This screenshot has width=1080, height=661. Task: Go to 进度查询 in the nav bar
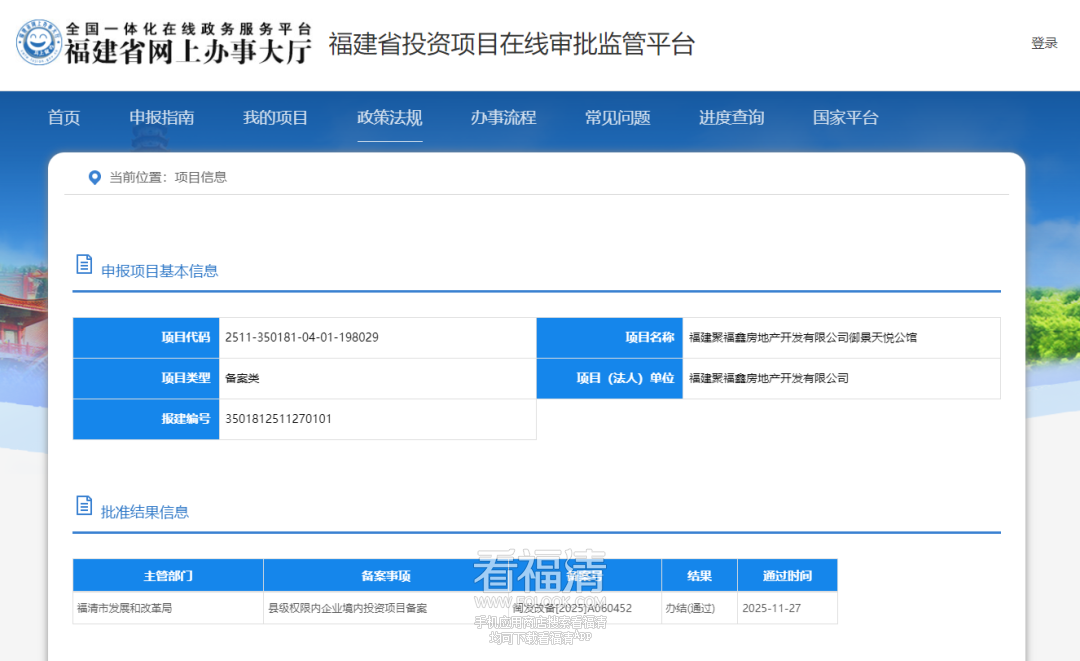(732, 118)
